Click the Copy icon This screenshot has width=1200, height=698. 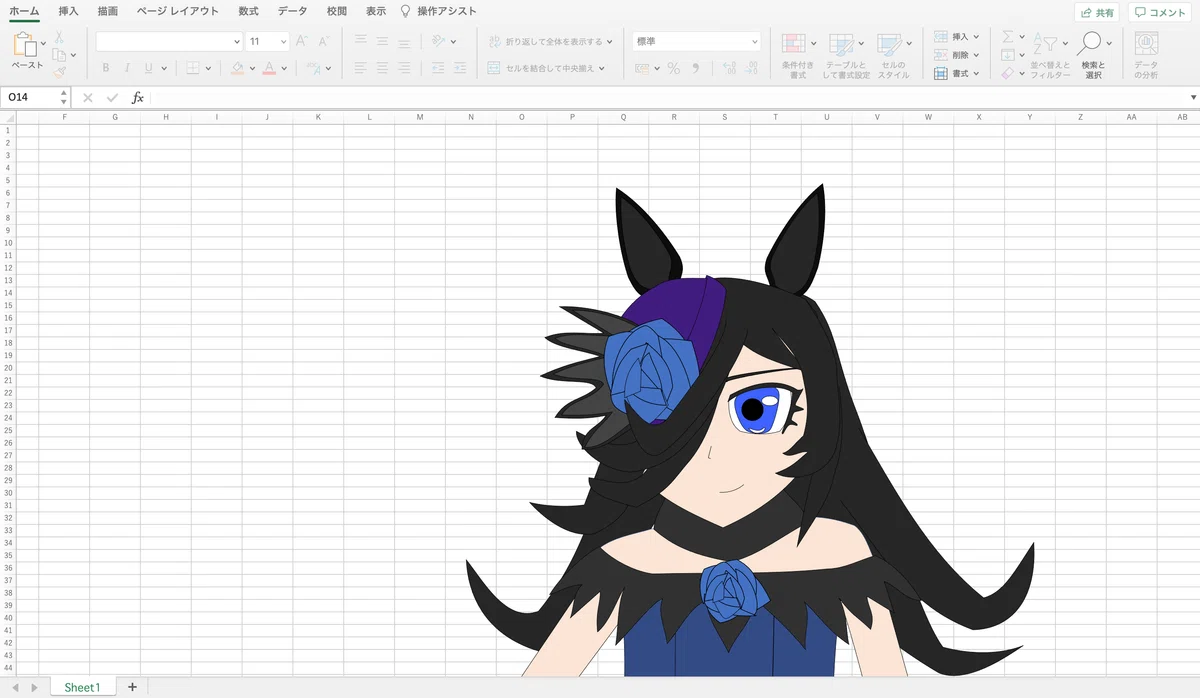pos(59,54)
